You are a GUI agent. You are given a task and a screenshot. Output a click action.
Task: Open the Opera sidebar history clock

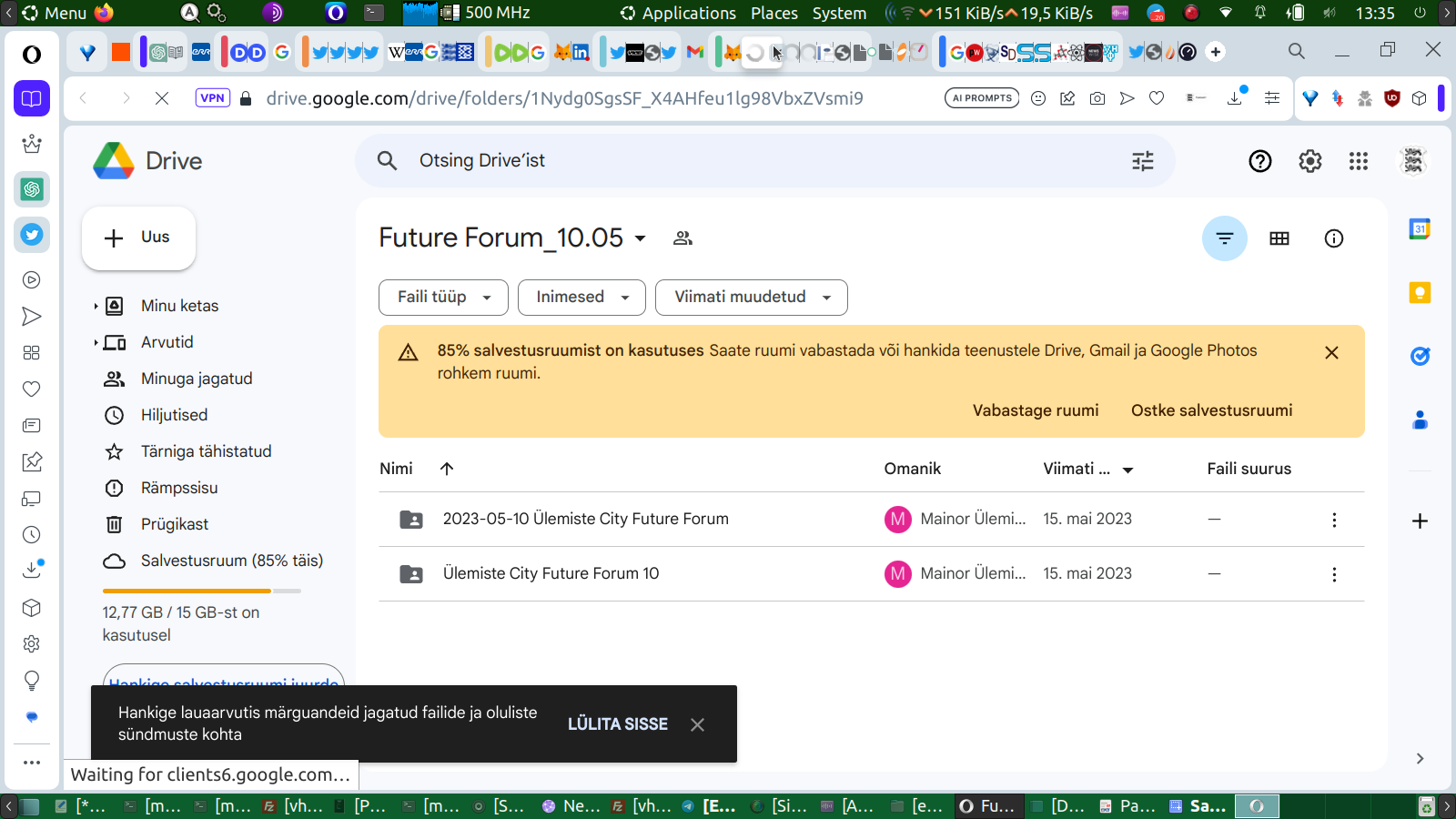(32, 535)
